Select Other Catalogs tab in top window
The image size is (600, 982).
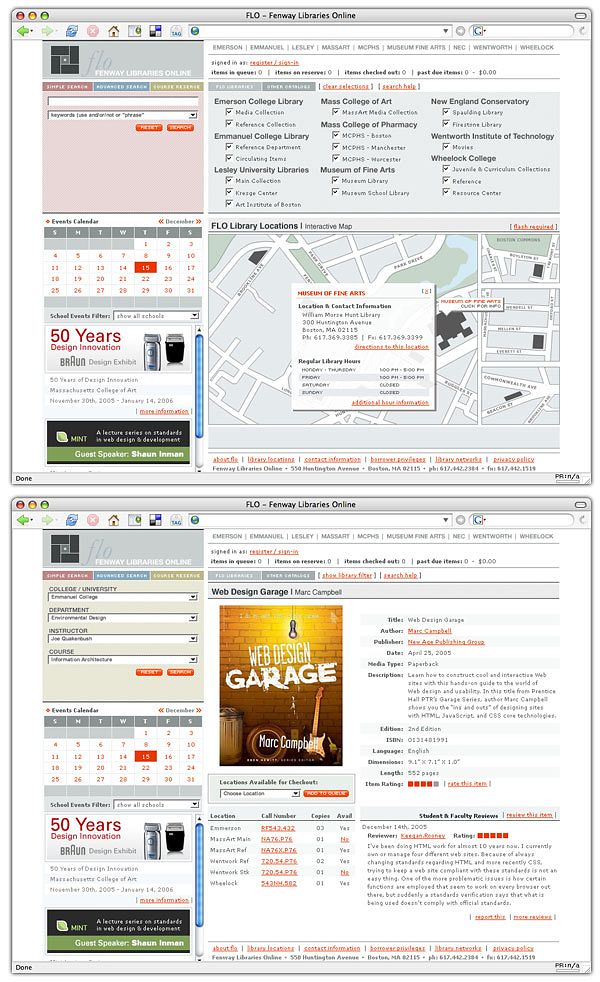pos(289,86)
